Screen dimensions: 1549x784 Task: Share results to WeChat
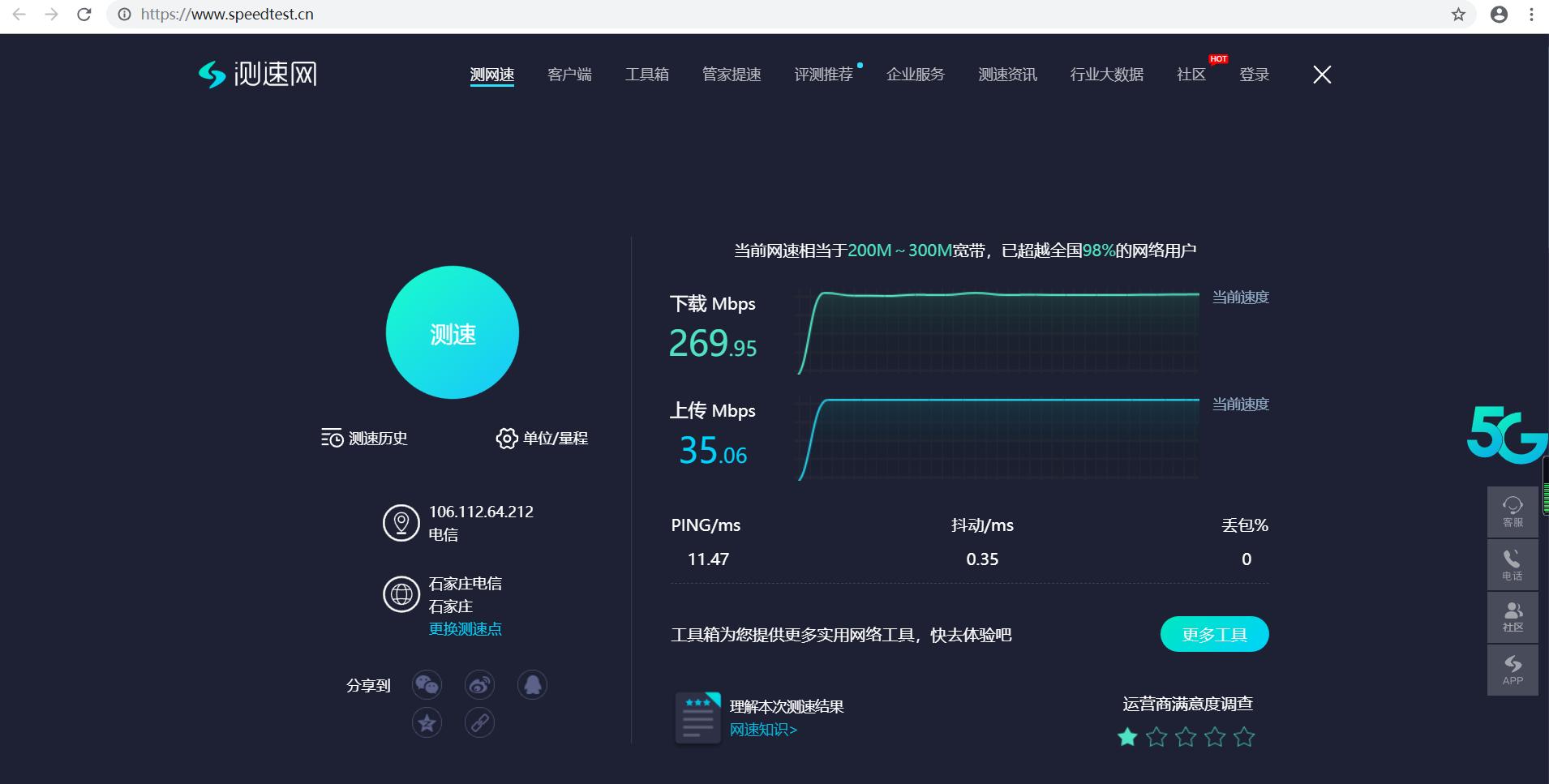427,684
